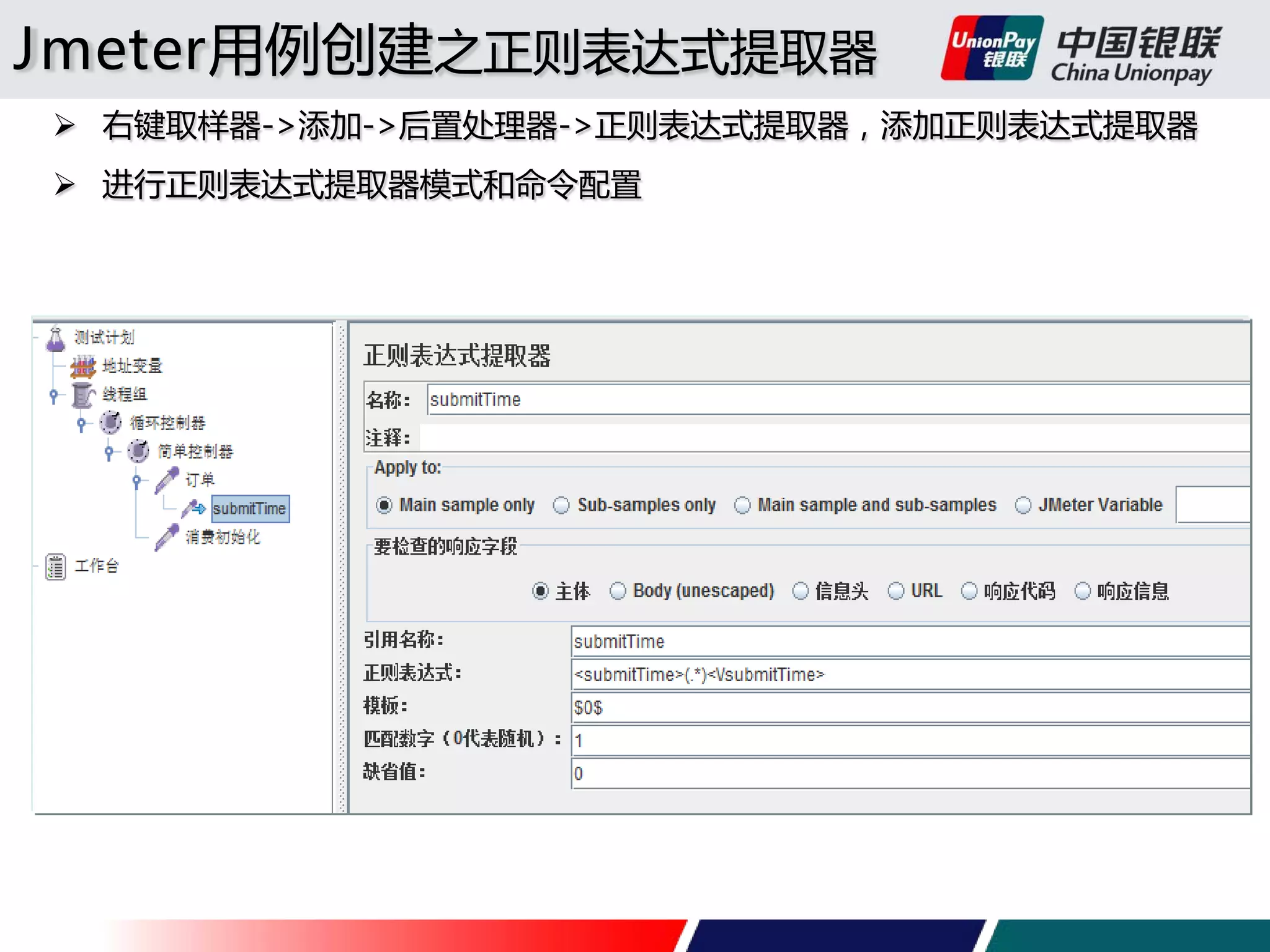Click the 地址变量 config icon
This screenshot has height=952, width=1270.
(x=82, y=366)
